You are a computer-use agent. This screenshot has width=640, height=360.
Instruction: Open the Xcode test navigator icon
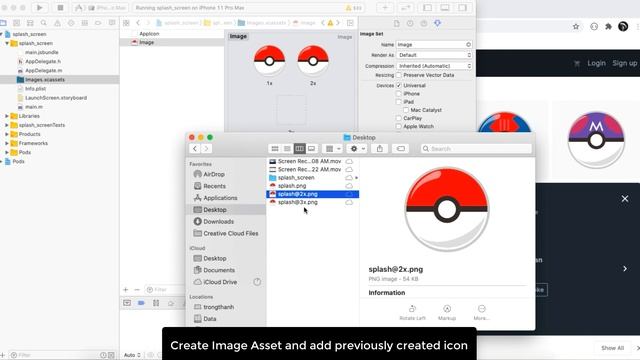coord(71,23)
